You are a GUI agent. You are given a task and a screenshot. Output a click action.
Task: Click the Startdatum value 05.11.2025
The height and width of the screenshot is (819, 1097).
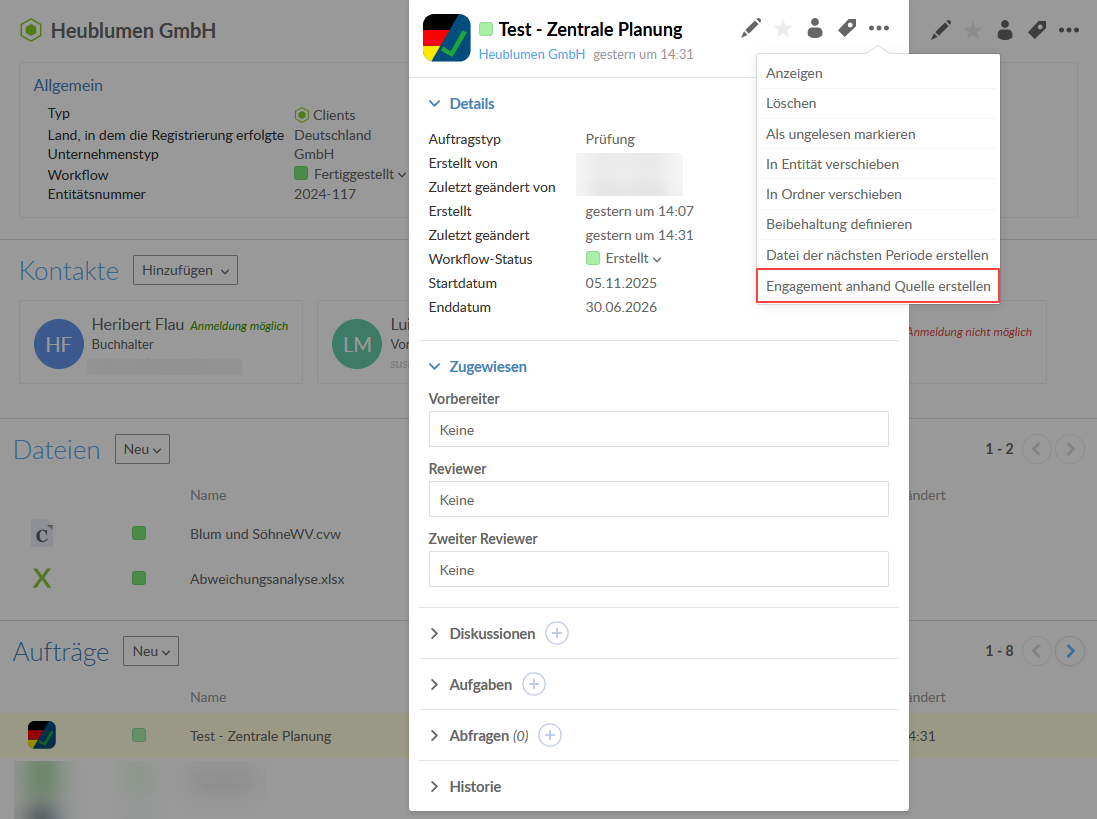[x=621, y=283]
